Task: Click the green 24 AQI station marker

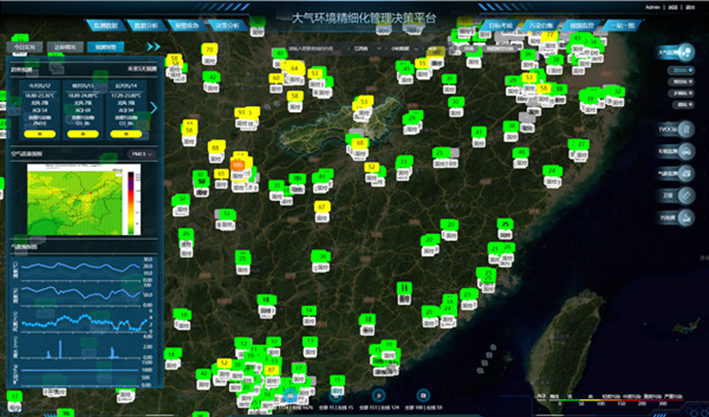Action: click(x=552, y=171)
